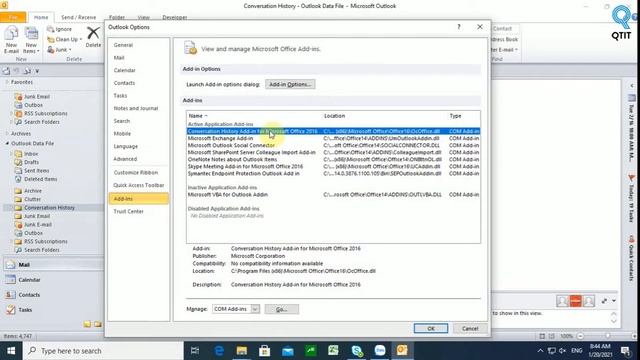640x360 pixels.
Task: Open the notification center icon
Action: pyautogui.click(x=625, y=351)
